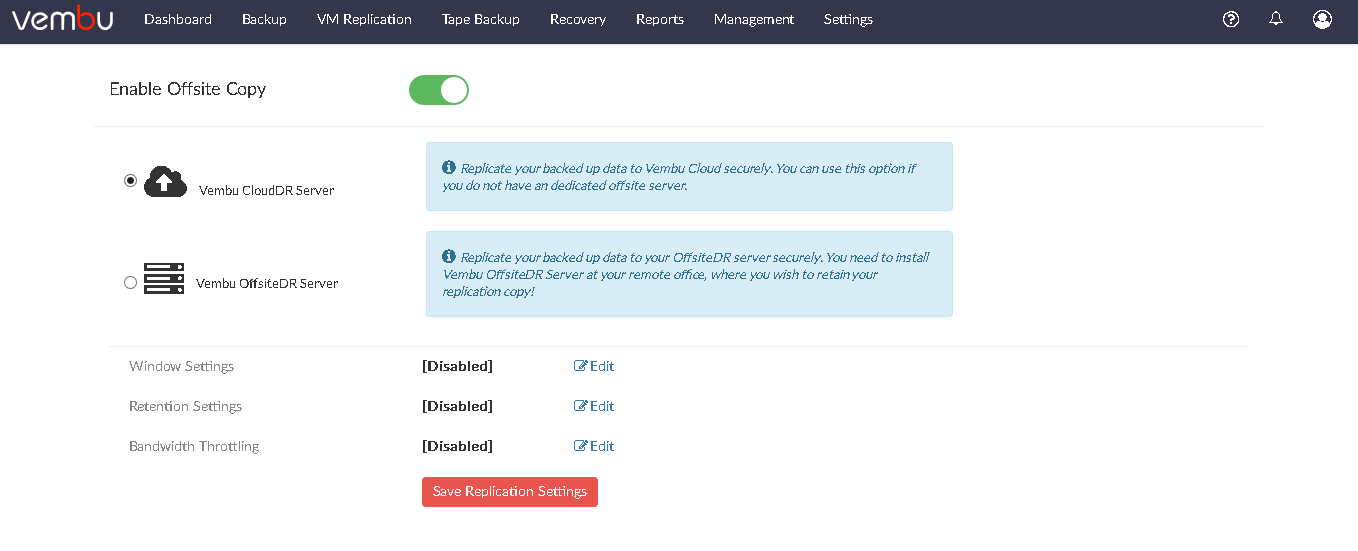This screenshot has width=1358, height=551.
Task: Click the edit pencil icon for Bandwidth Throttling
Action: tap(580, 446)
